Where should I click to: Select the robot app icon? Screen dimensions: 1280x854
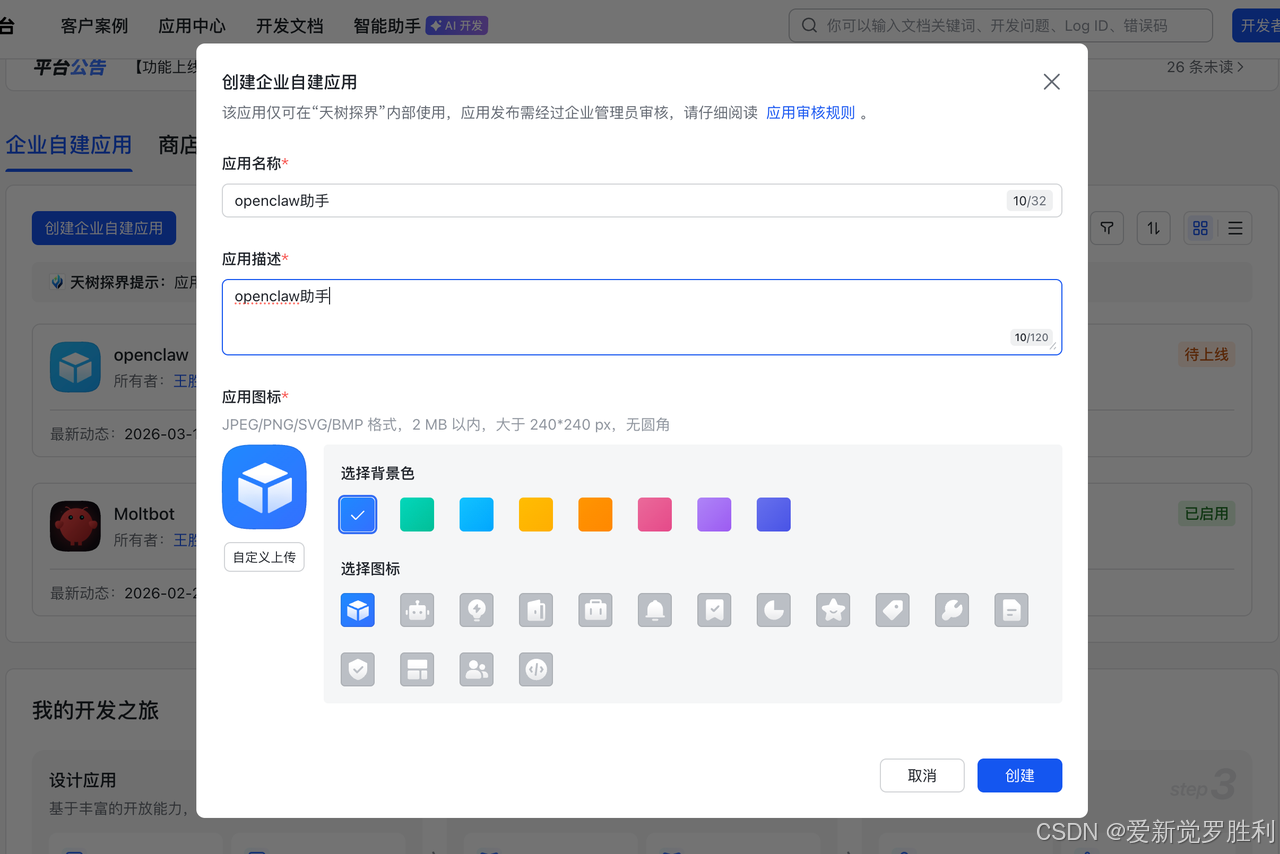pos(417,610)
